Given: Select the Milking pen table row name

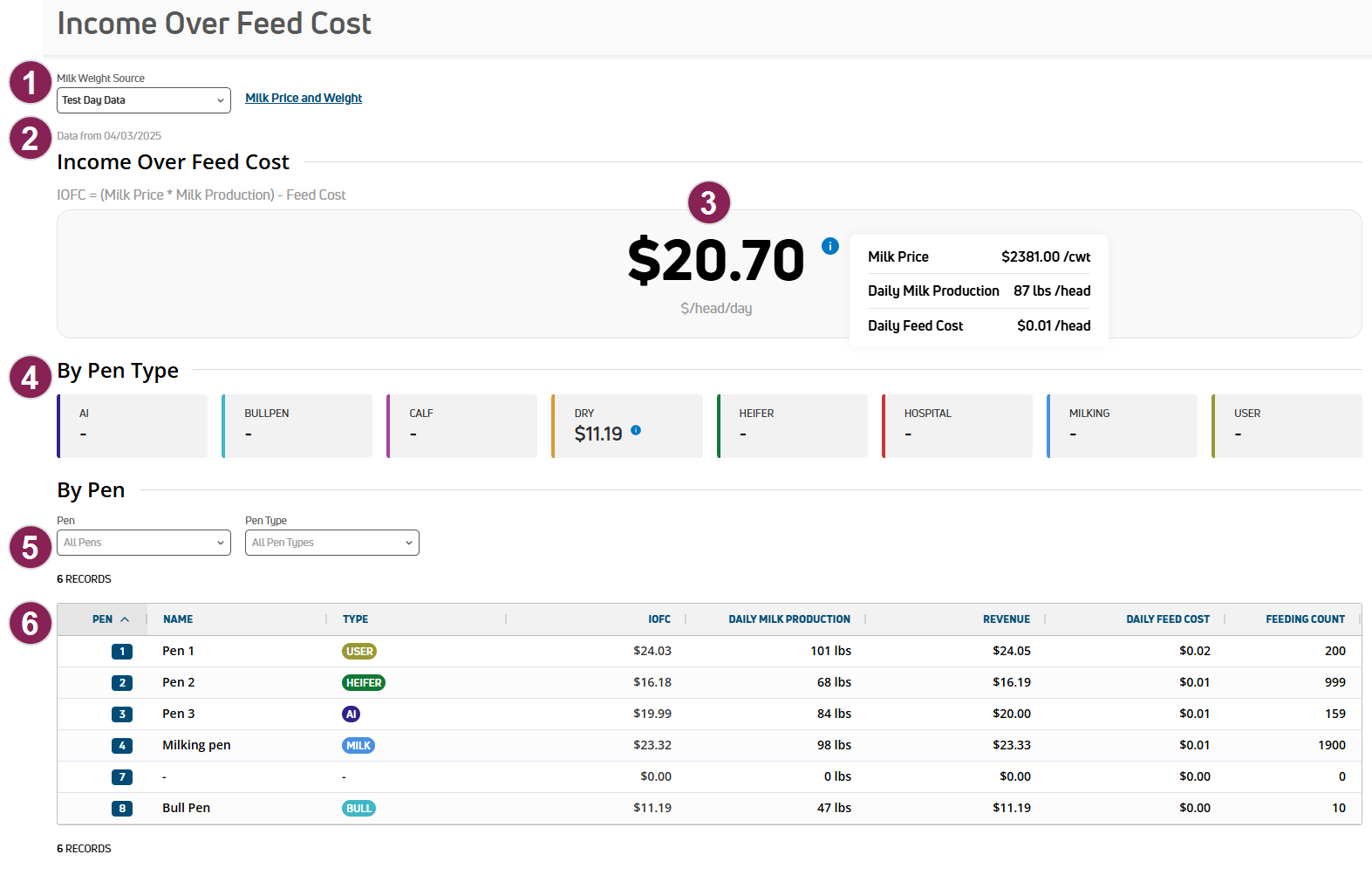Looking at the screenshot, I should tap(196, 746).
